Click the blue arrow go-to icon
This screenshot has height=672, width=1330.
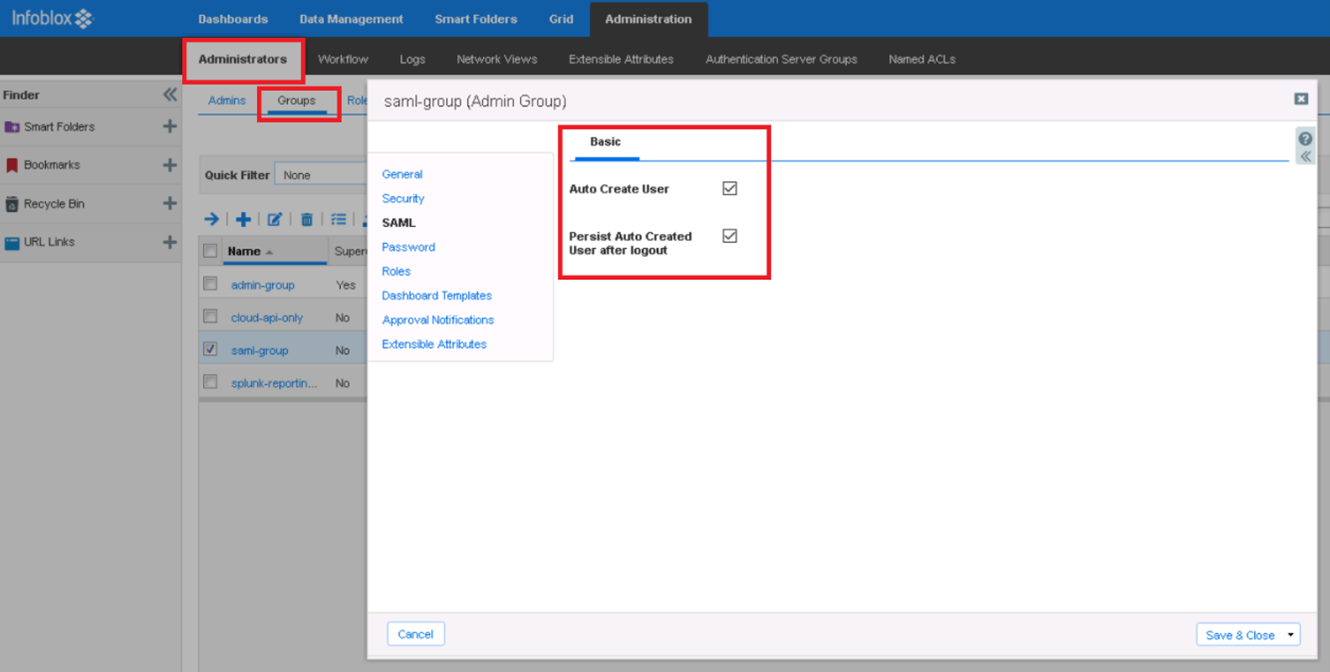(211, 219)
